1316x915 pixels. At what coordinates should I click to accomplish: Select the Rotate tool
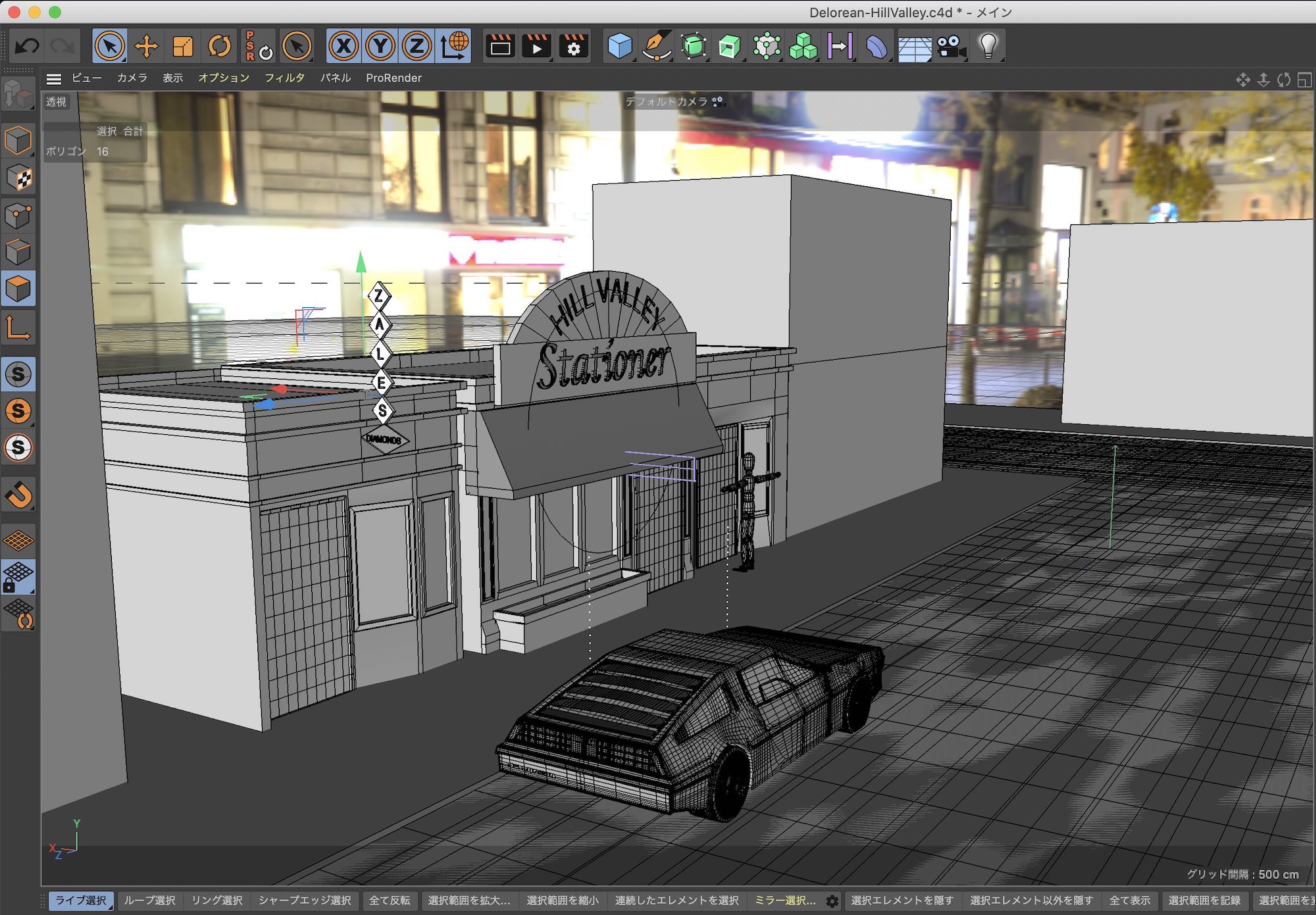pos(219,46)
